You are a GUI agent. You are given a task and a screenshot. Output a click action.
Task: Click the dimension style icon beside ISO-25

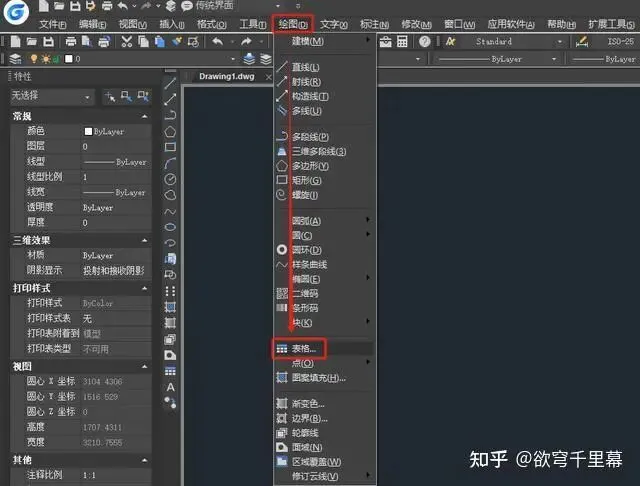[x=581, y=42]
